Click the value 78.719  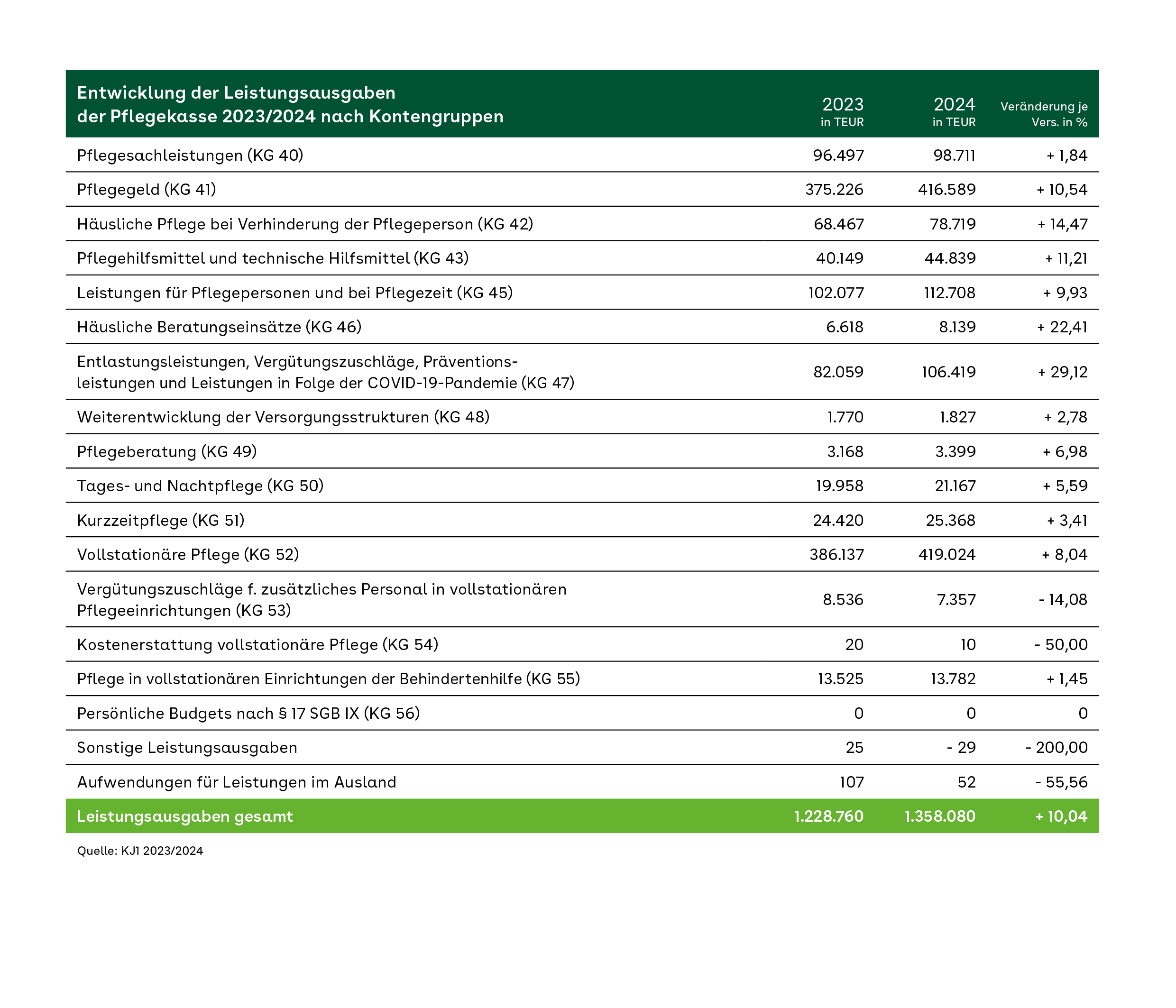pyautogui.click(x=952, y=224)
